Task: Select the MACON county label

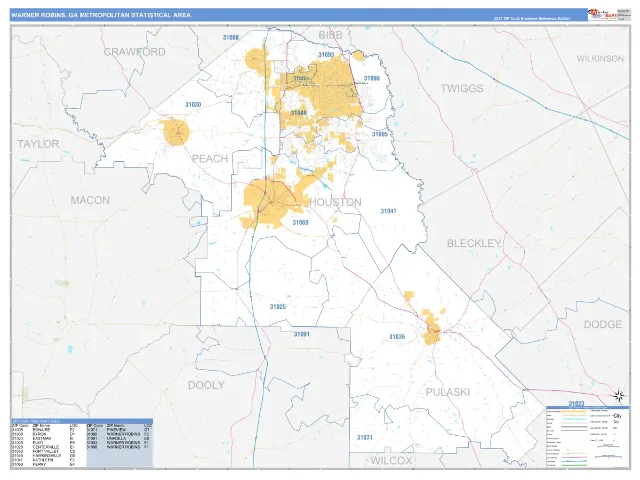Action: coord(90,200)
